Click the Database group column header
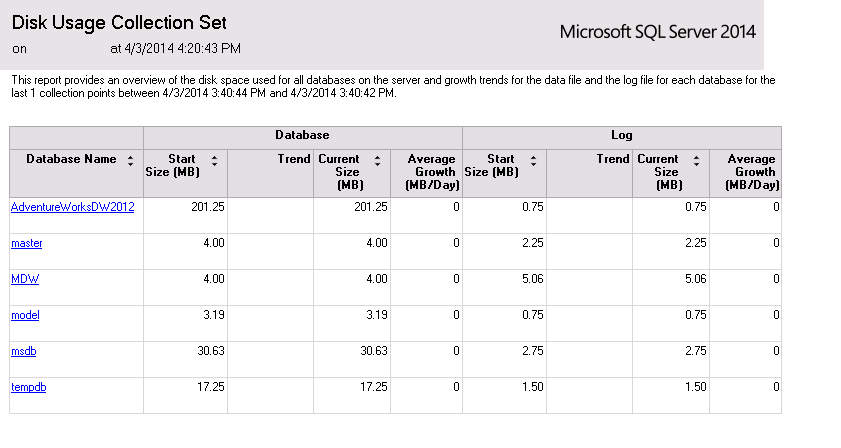The image size is (841, 448). pos(302,134)
